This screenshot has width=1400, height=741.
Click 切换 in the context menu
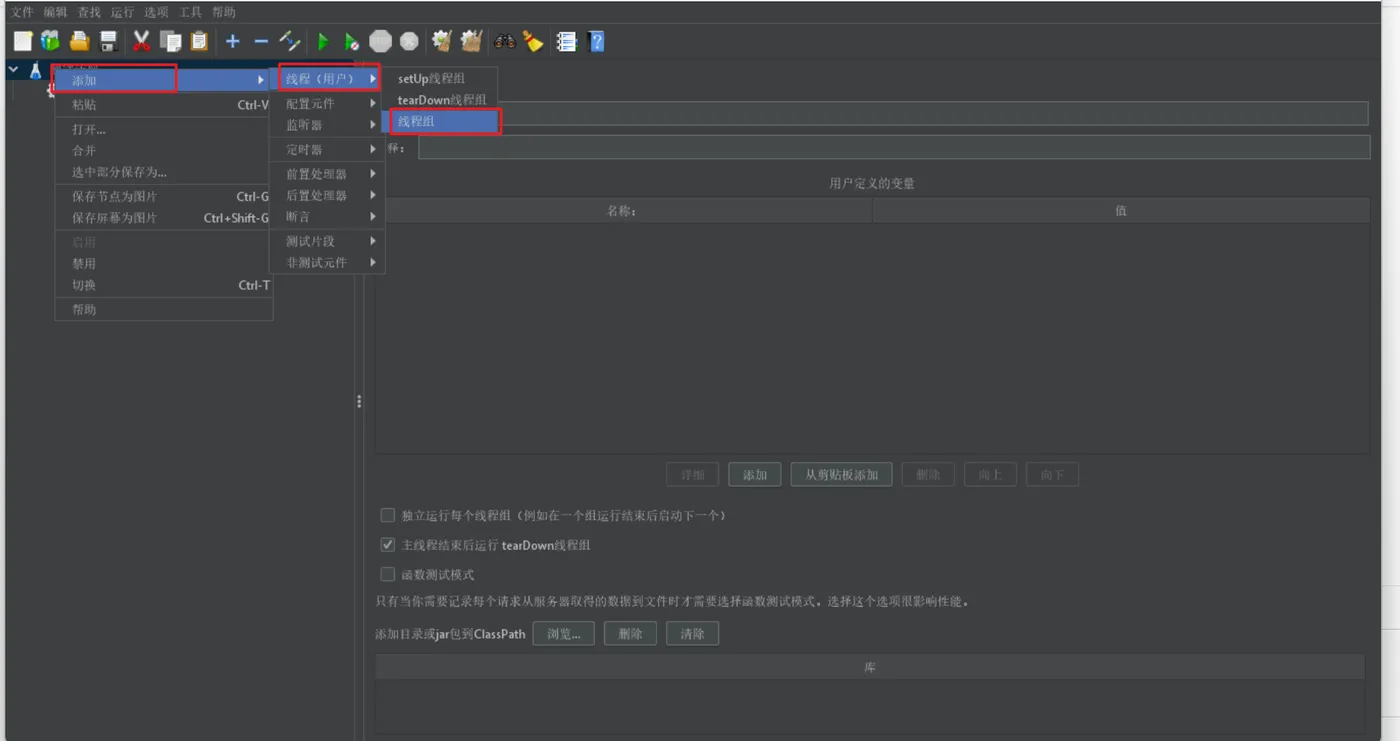163,285
